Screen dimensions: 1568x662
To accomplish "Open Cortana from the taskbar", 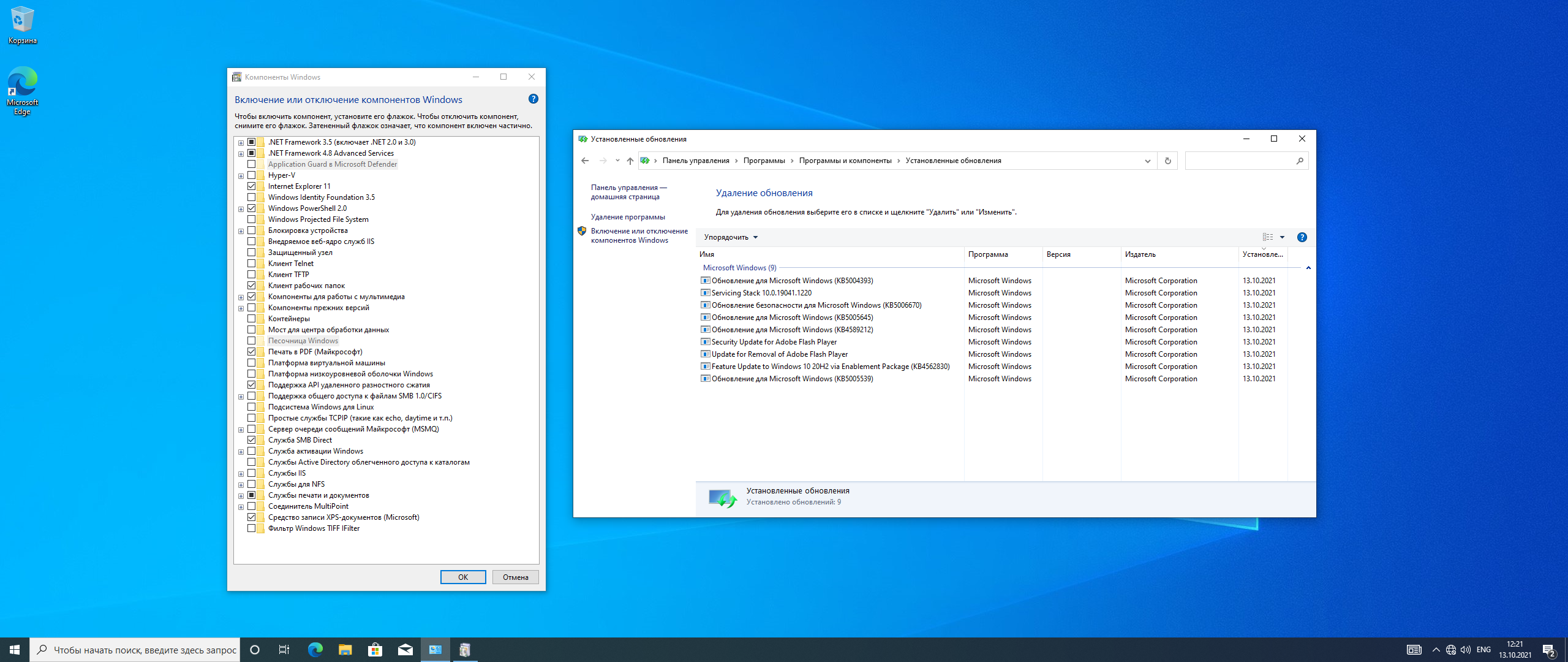I will (255, 650).
